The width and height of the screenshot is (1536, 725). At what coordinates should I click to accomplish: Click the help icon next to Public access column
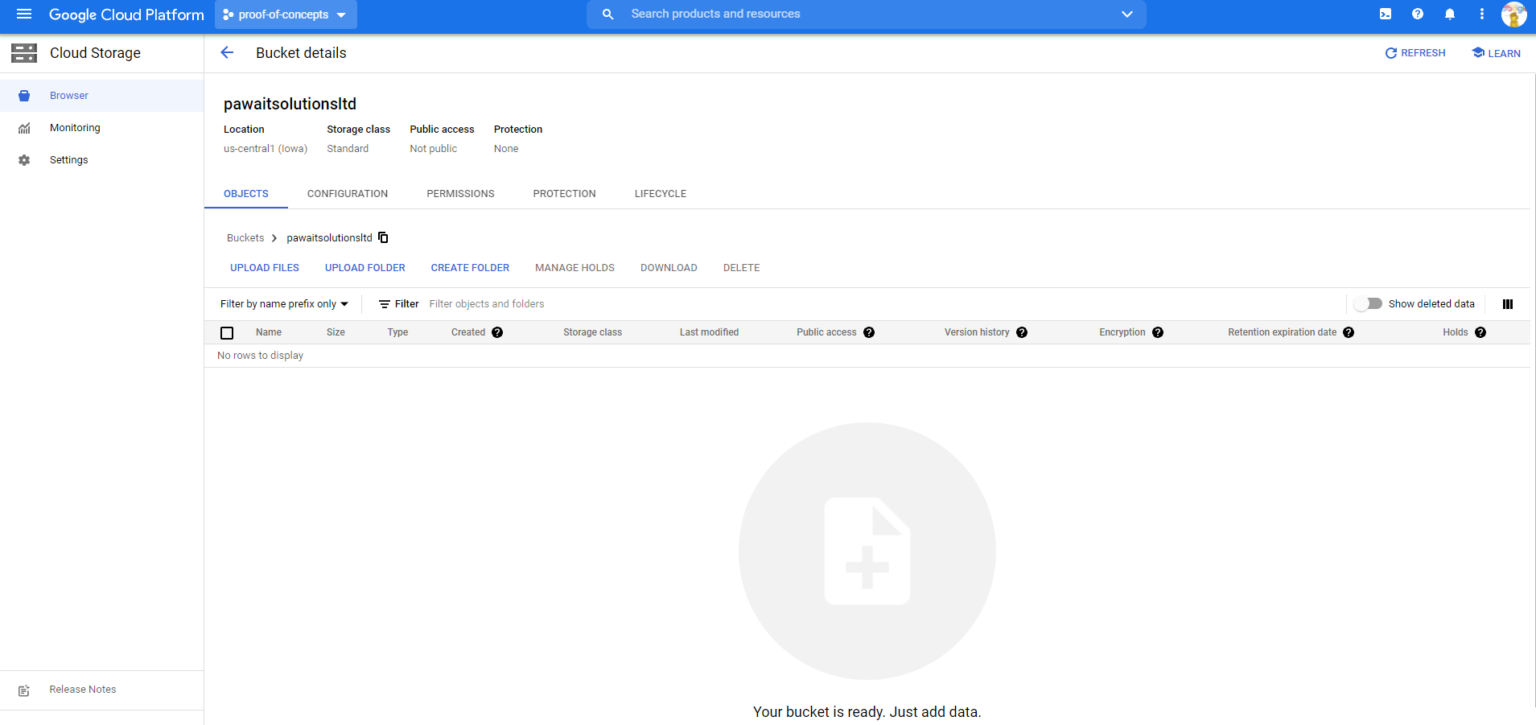coord(869,332)
